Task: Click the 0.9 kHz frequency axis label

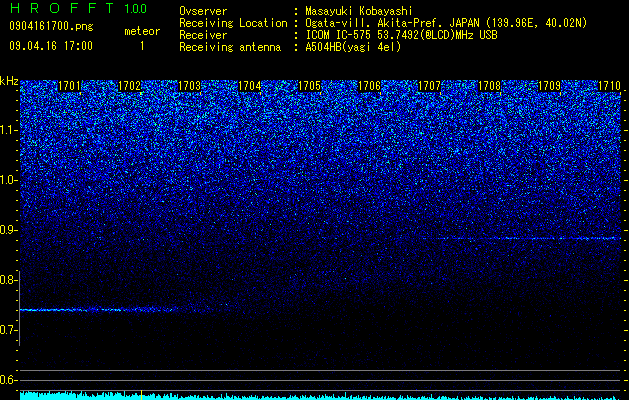Action: (x=8, y=230)
